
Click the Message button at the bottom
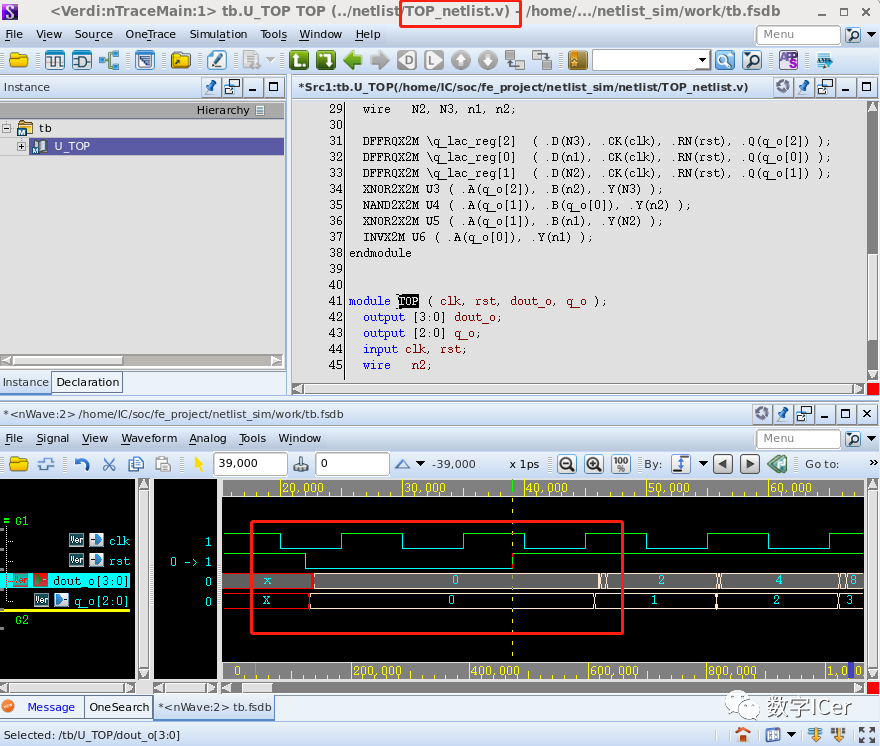tap(51, 707)
